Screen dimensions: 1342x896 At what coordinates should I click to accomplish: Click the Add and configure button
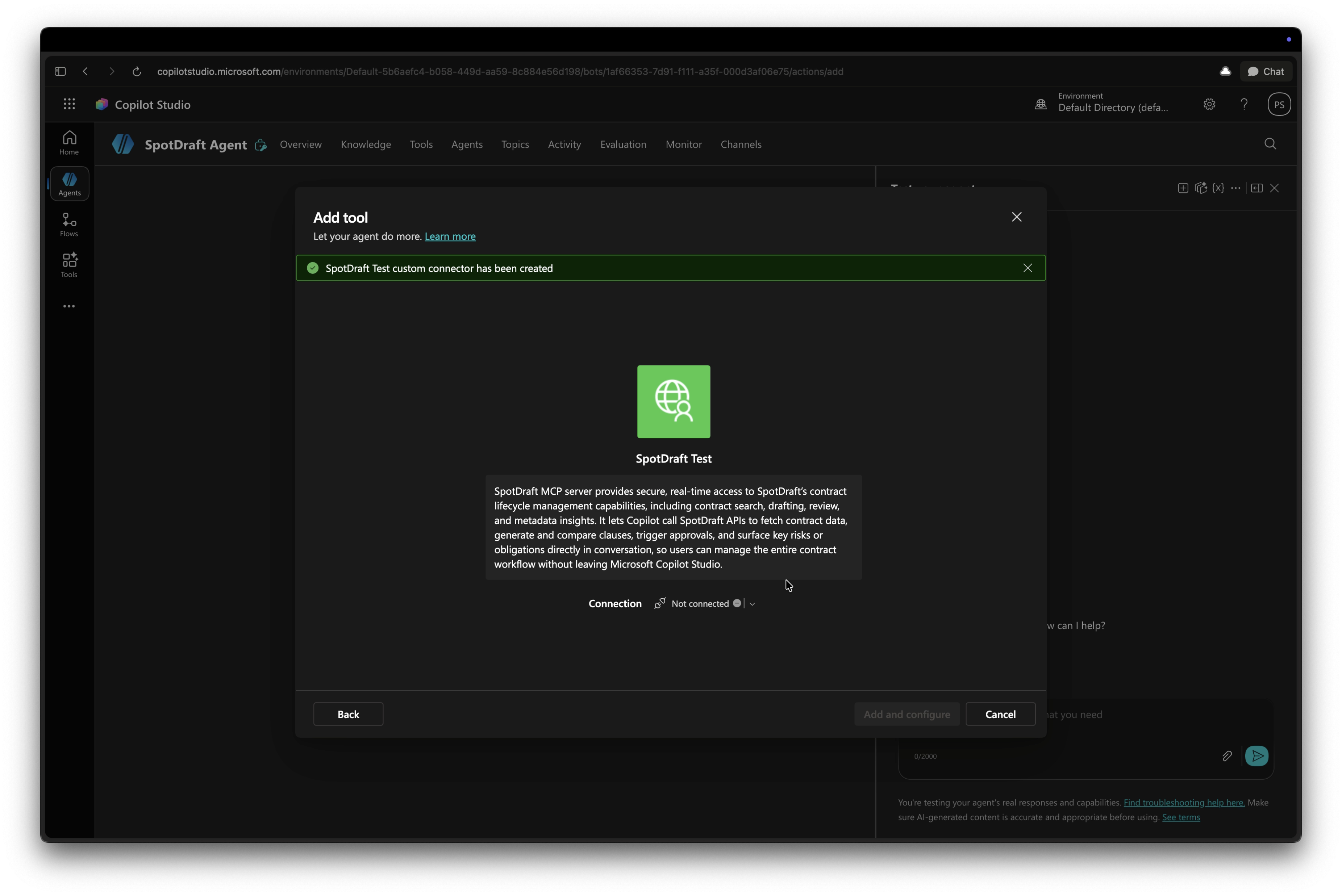907,714
